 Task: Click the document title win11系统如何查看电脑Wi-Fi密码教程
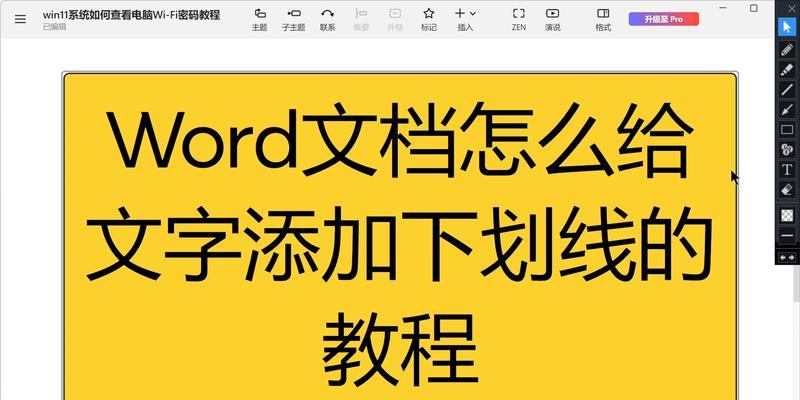[131, 15]
